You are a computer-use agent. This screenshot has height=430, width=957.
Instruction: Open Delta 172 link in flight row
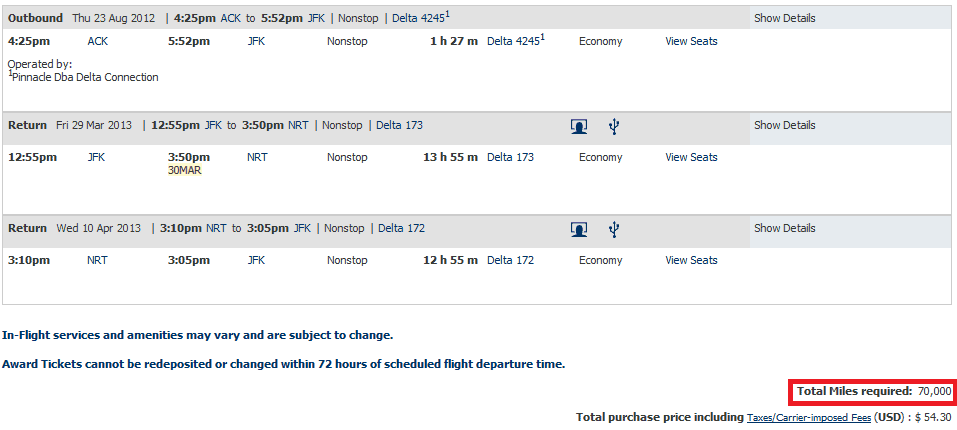click(x=510, y=260)
